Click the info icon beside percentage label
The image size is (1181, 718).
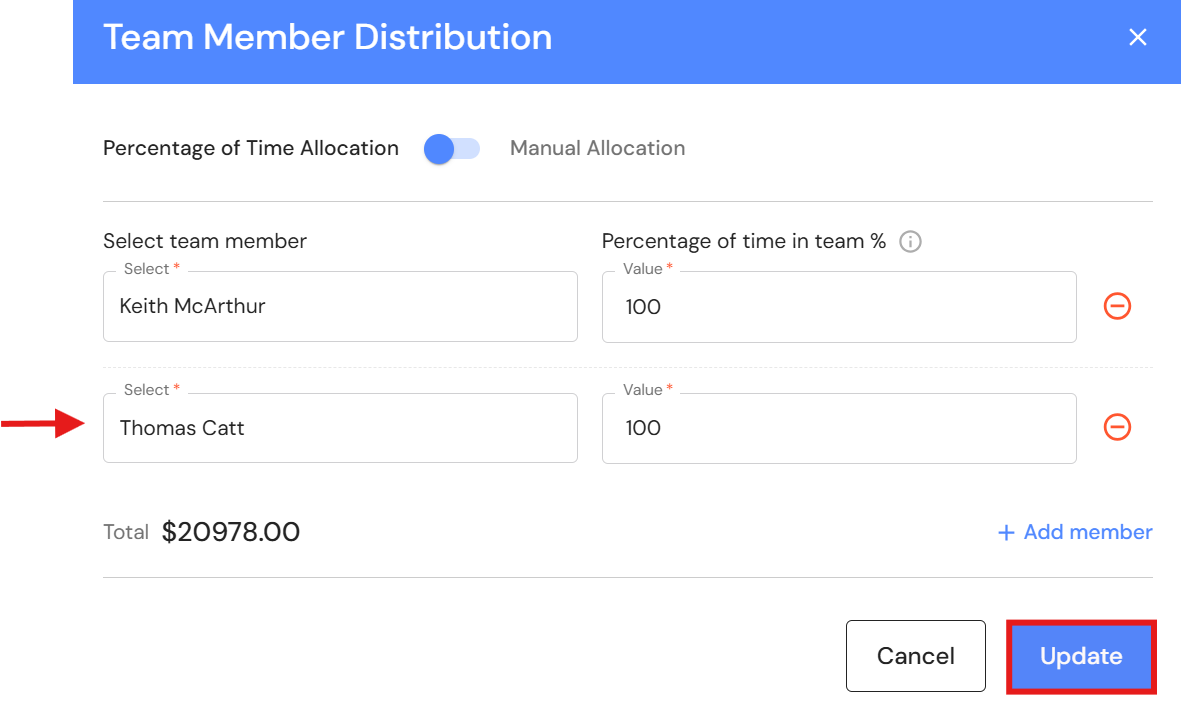(910, 242)
